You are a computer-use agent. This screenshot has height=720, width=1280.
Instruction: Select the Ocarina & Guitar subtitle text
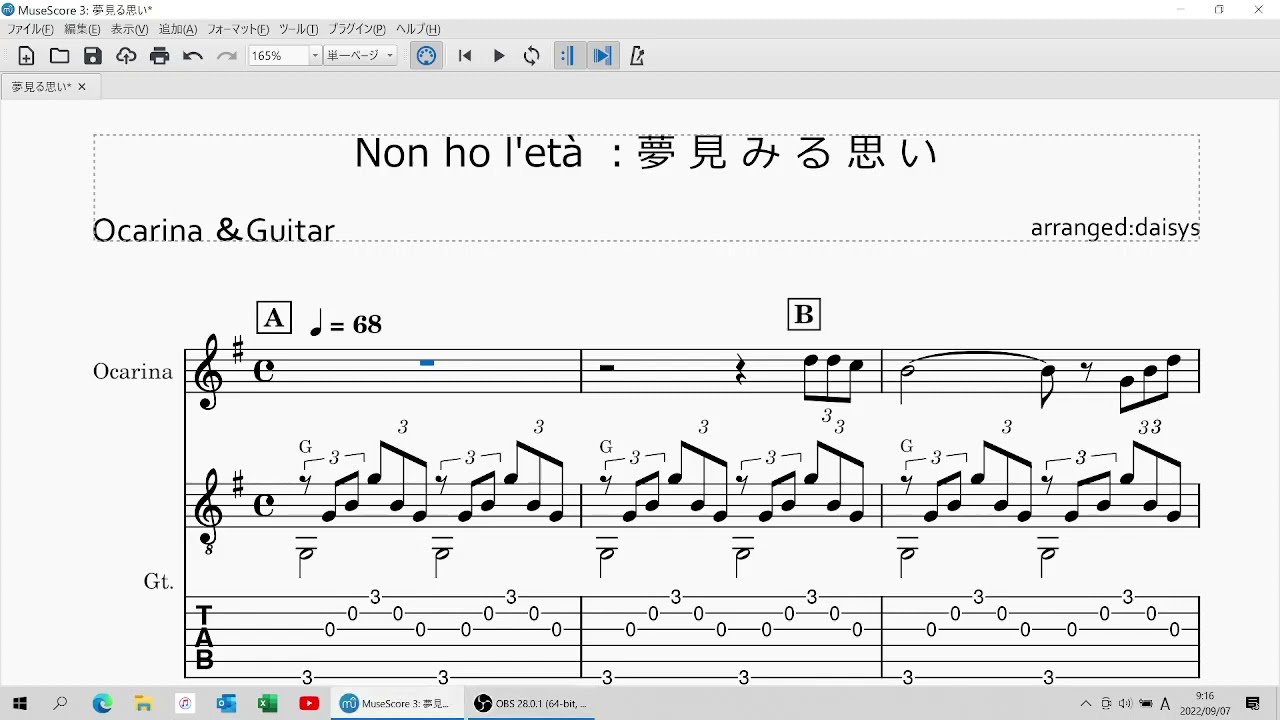pyautogui.click(x=214, y=230)
